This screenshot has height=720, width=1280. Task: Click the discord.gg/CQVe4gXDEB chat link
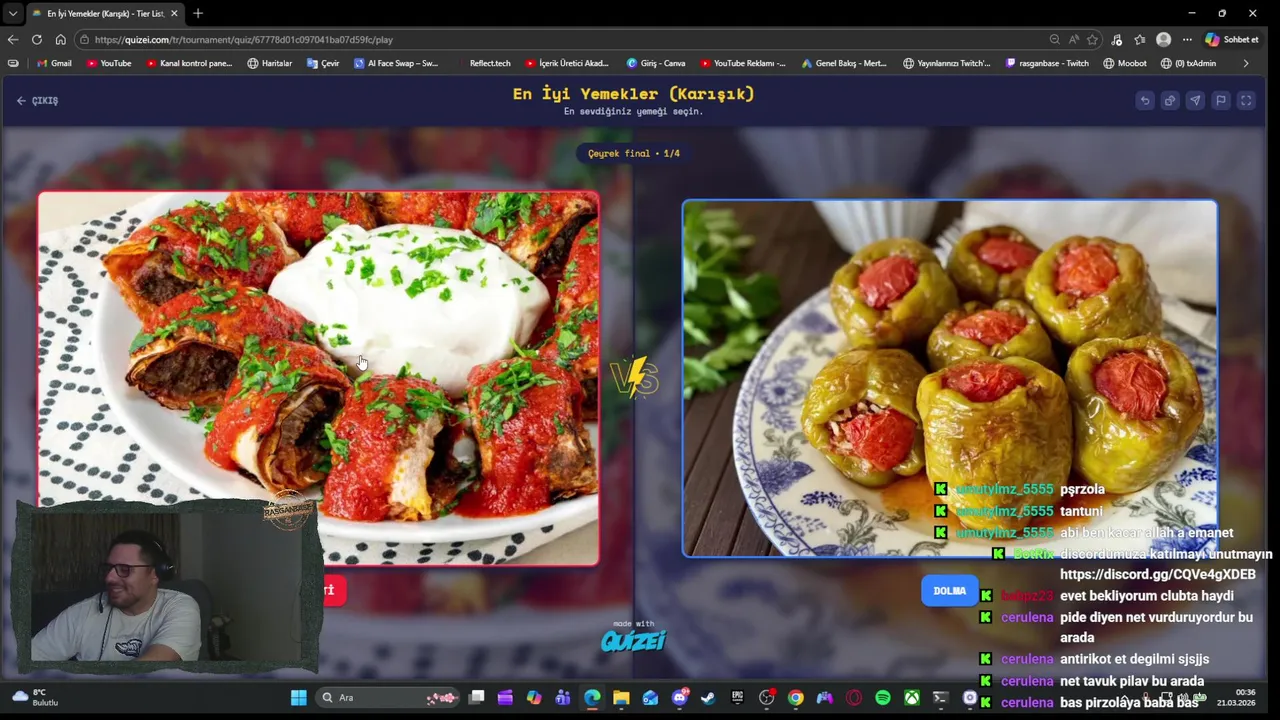click(1157, 575)
